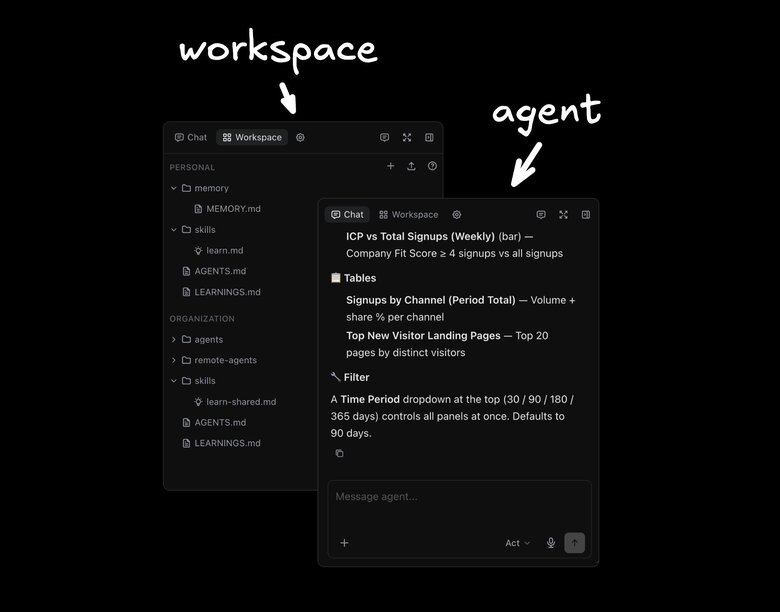Switch to Chat tab in workspace panel
The image size is (780, 612).
click(191, 137)
